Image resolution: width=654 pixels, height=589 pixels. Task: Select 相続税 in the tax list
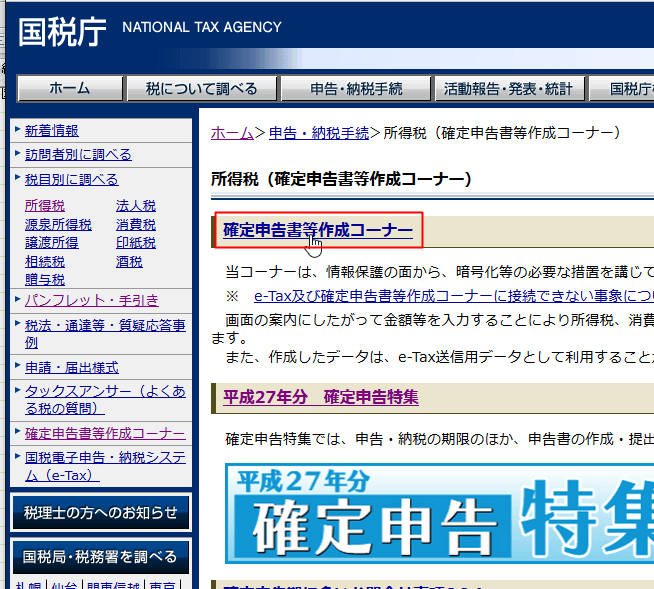[45, 262]
